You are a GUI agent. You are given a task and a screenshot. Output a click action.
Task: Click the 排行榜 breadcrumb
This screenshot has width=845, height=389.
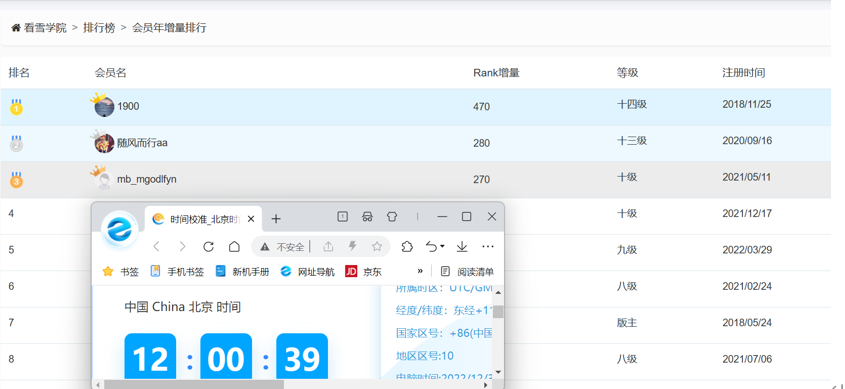pyautogui.click(x=99, y=28)
